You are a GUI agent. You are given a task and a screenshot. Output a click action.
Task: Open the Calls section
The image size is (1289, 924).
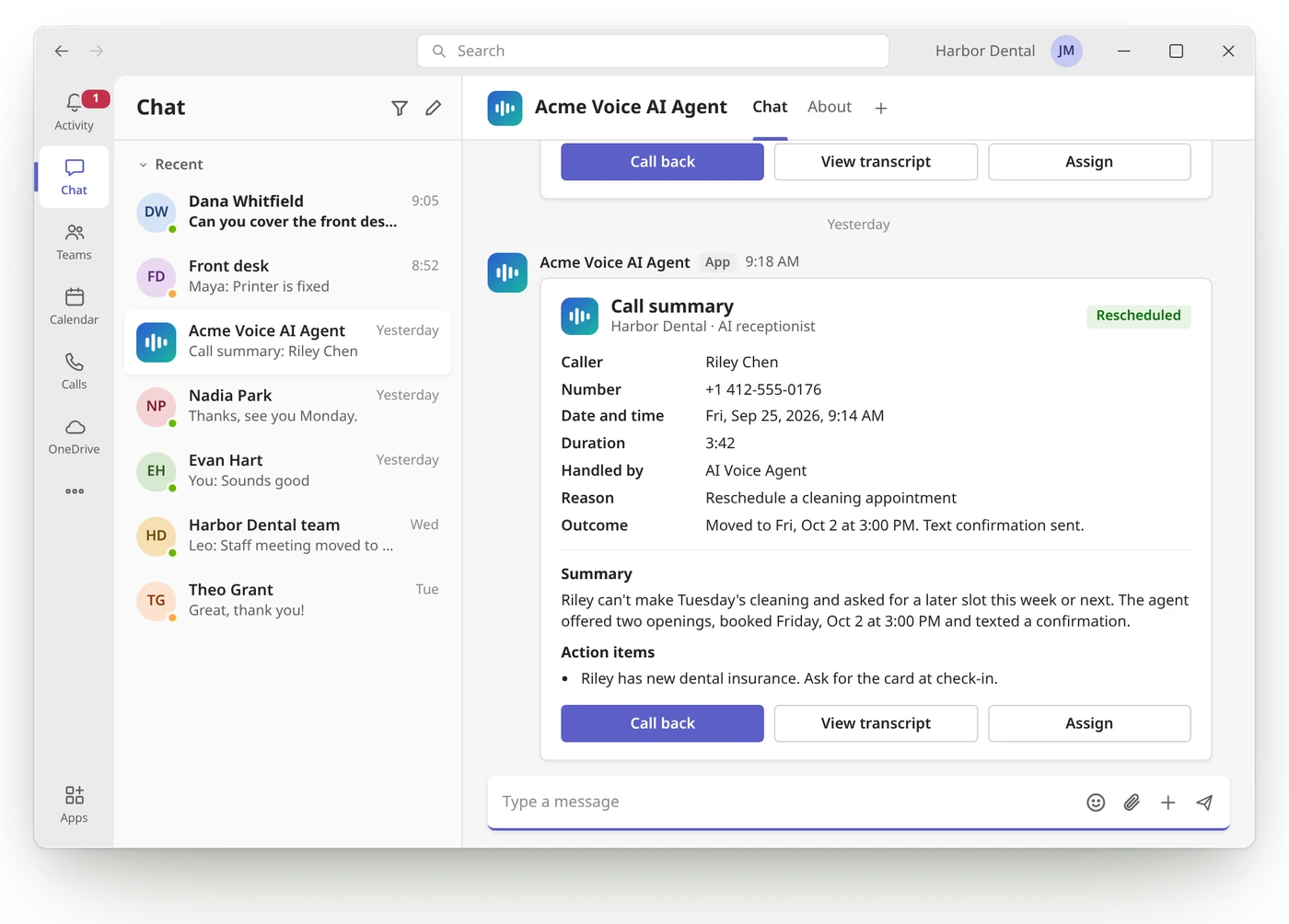click(x=74, y=371)
